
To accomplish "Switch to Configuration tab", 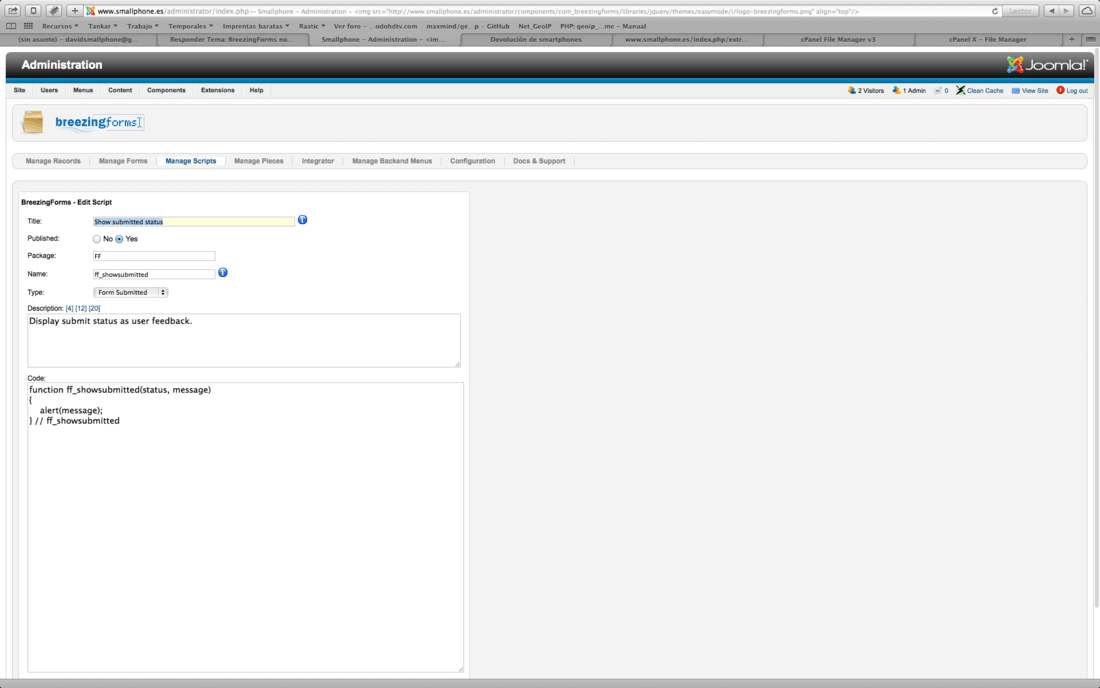I will [x=472, y=161].
